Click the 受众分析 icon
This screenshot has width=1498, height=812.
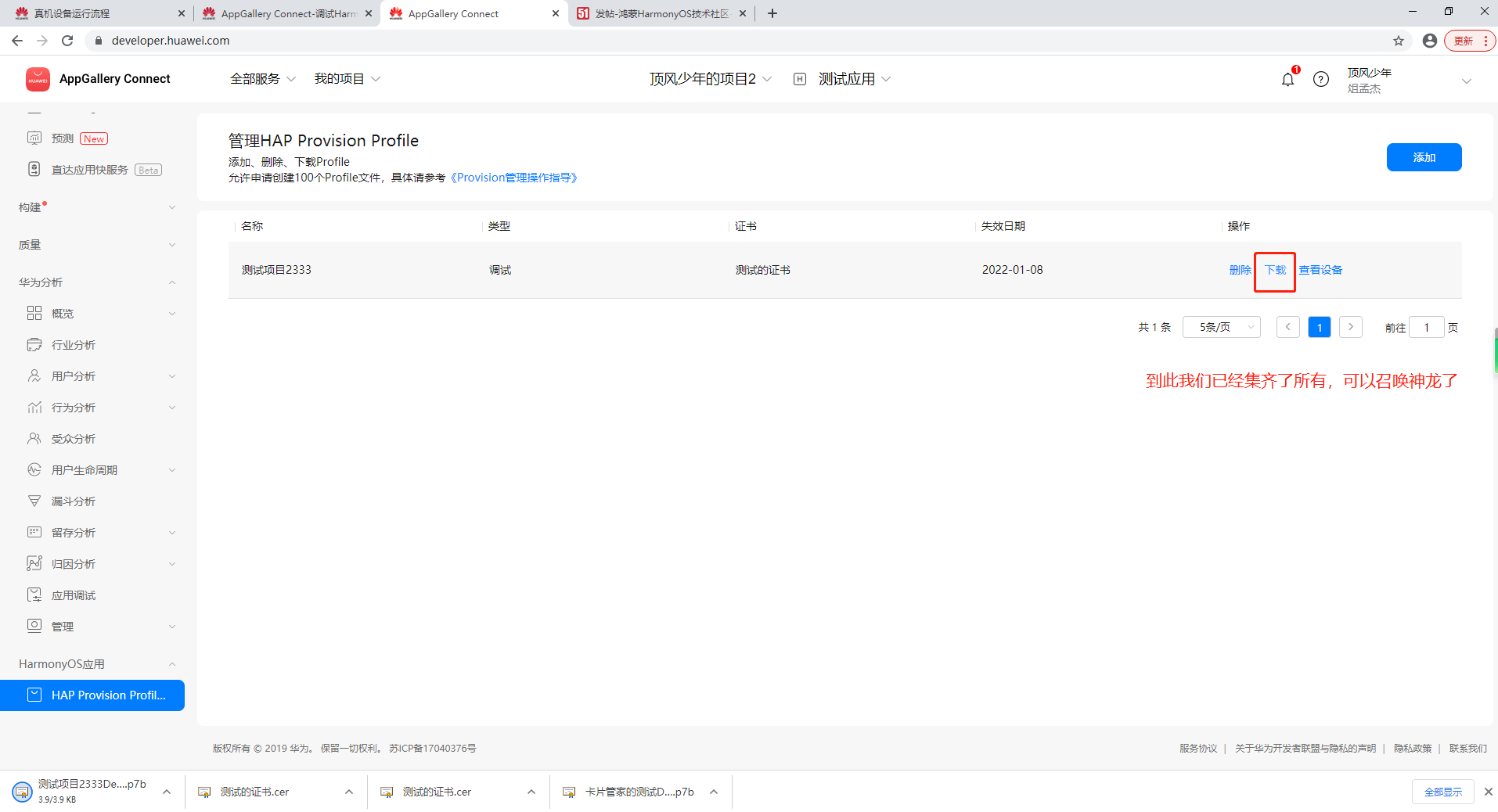pyautogui.click(x=34, y=438)
